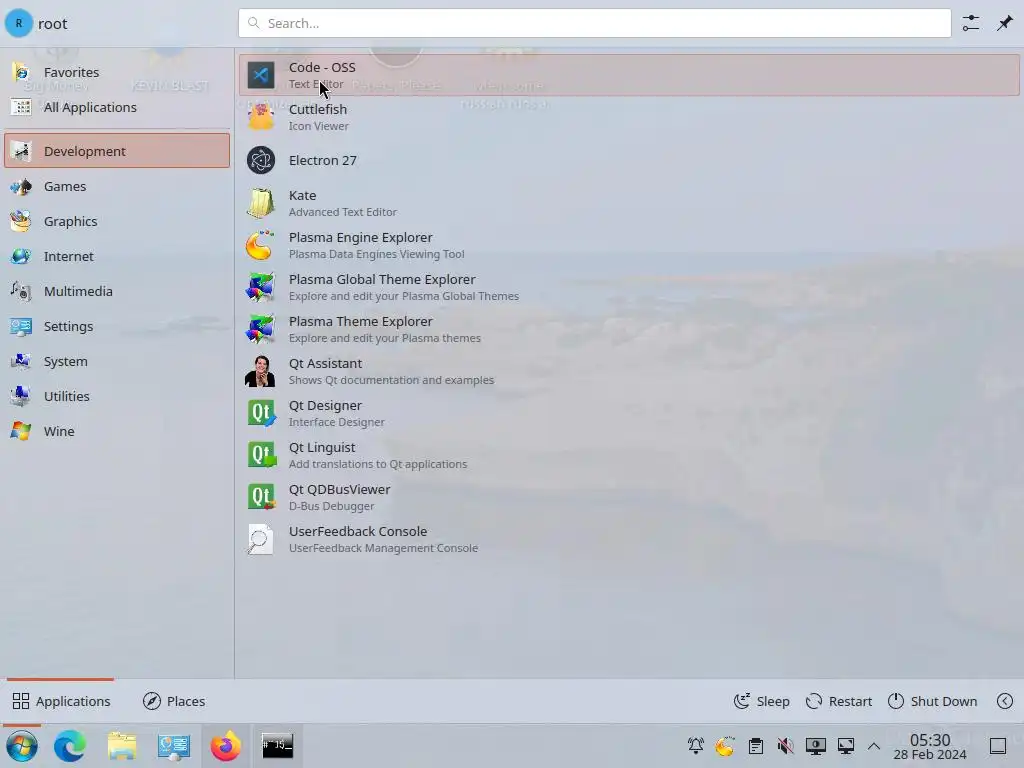Open notifications bell in system tray
The image size is (1024, 768).
(696, 746)
